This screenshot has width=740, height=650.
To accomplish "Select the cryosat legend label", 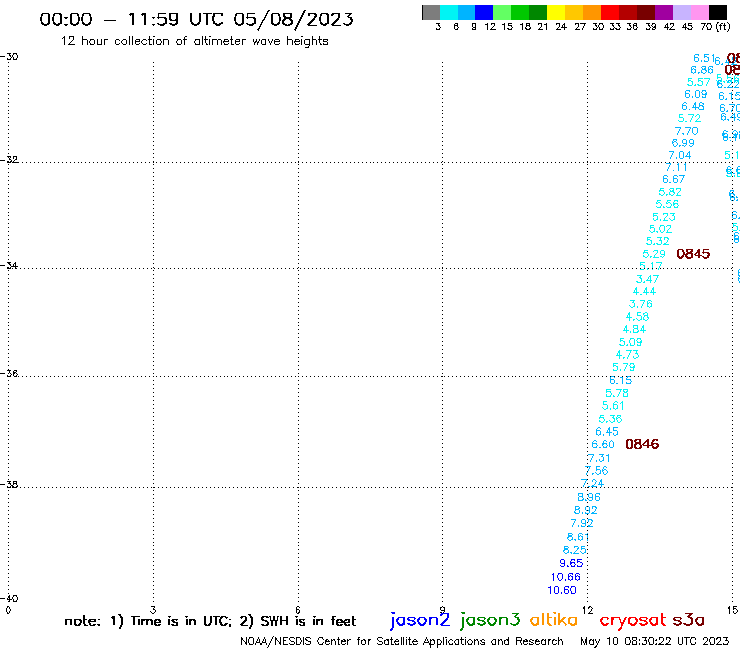I will 633,621.
